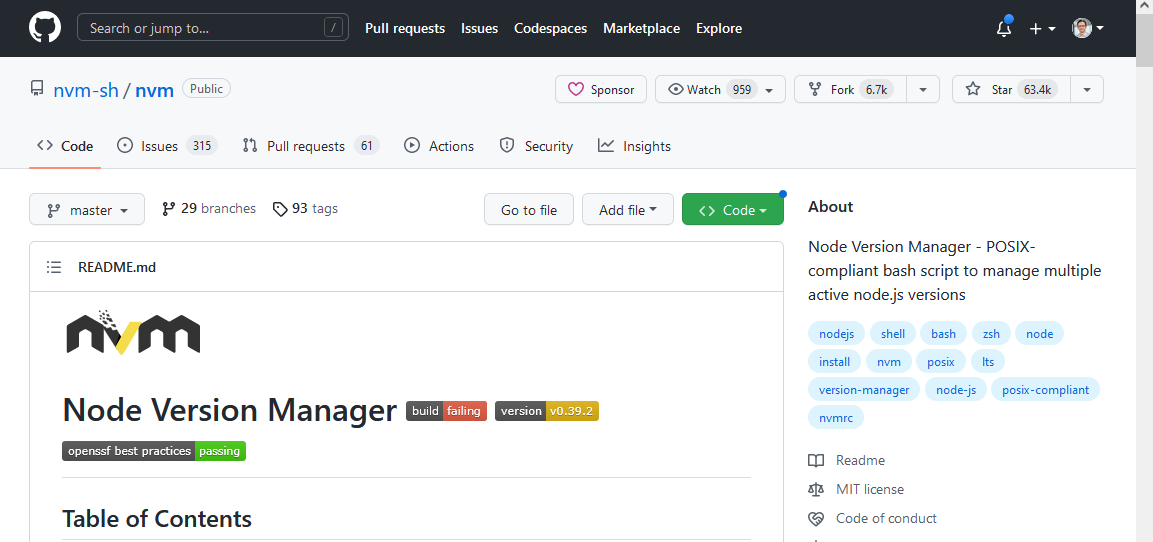The width and height of the screenshot is (1153, 542).
Task: Open Explore in top navigation
Action: (x=719, y=29)
